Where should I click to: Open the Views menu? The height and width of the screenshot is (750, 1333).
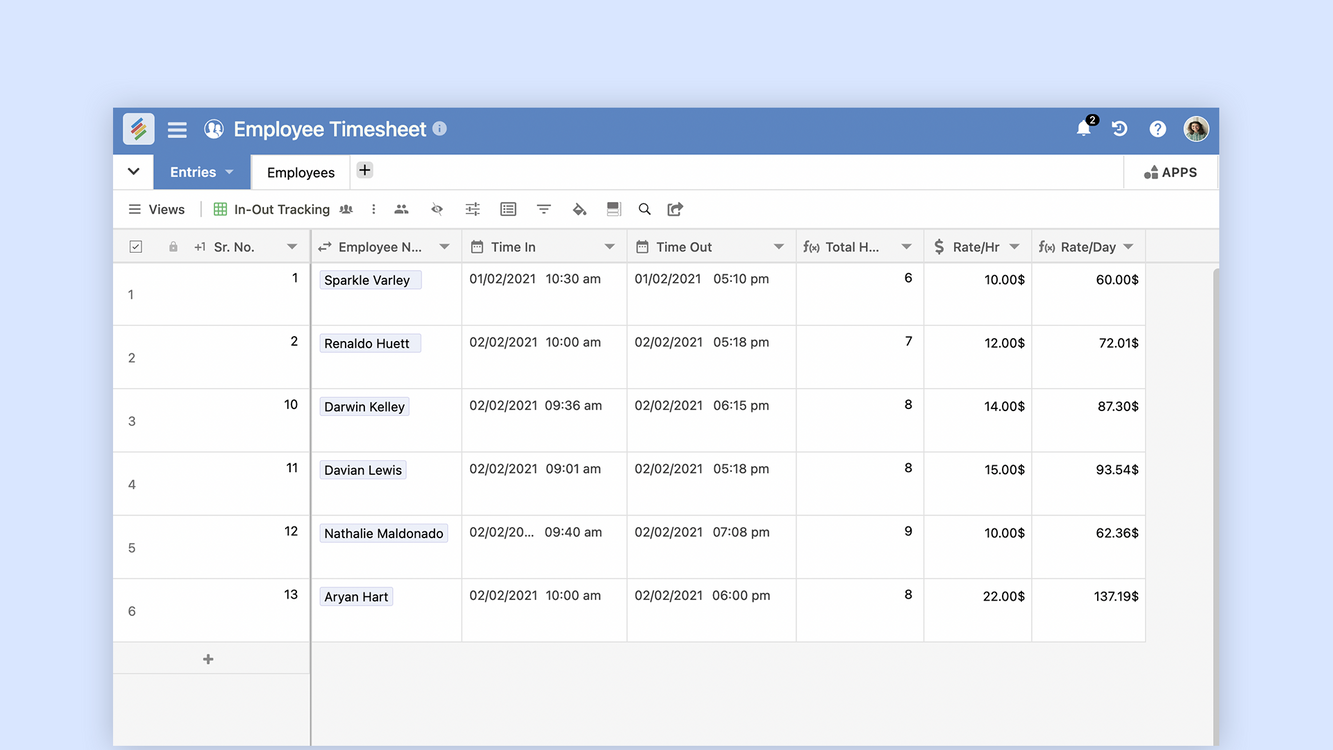[x=157, y=209]
